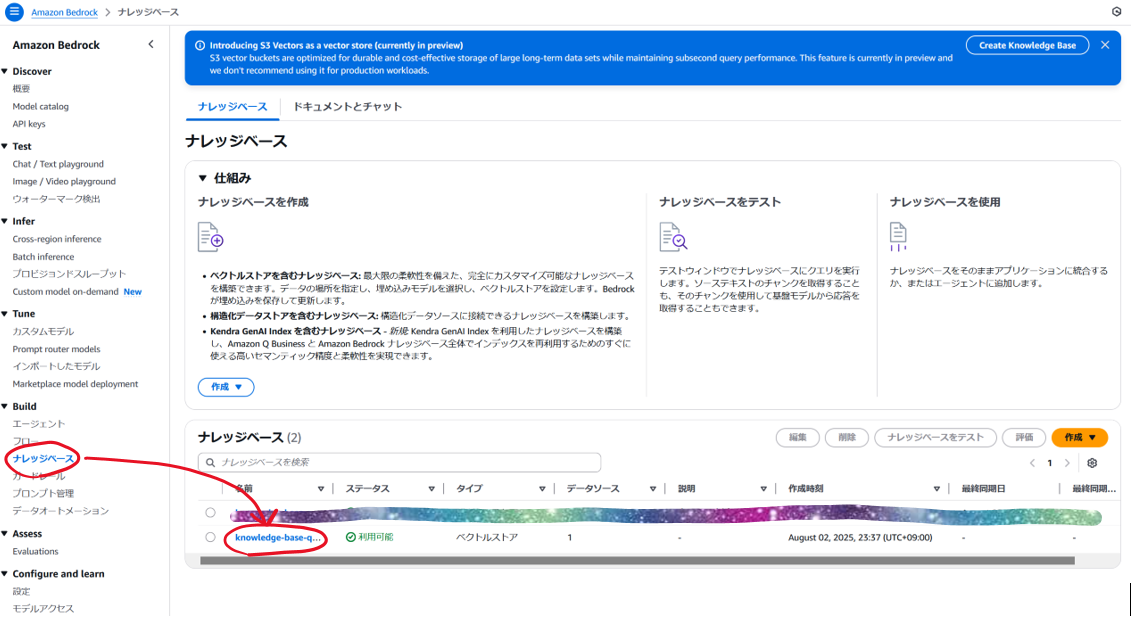Screen dimensions: 1131x621
Task: Collapse the Infer section in sidebar
Action: coord(5,221)
